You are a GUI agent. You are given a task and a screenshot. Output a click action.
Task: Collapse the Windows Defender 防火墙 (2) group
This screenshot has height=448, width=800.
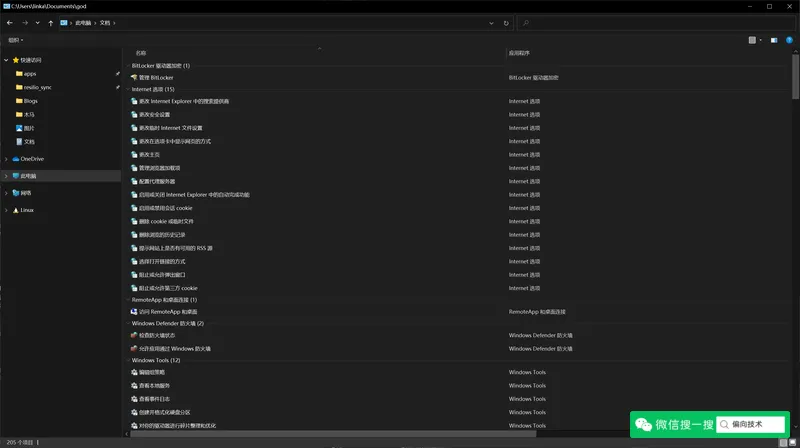click(128, 323)
